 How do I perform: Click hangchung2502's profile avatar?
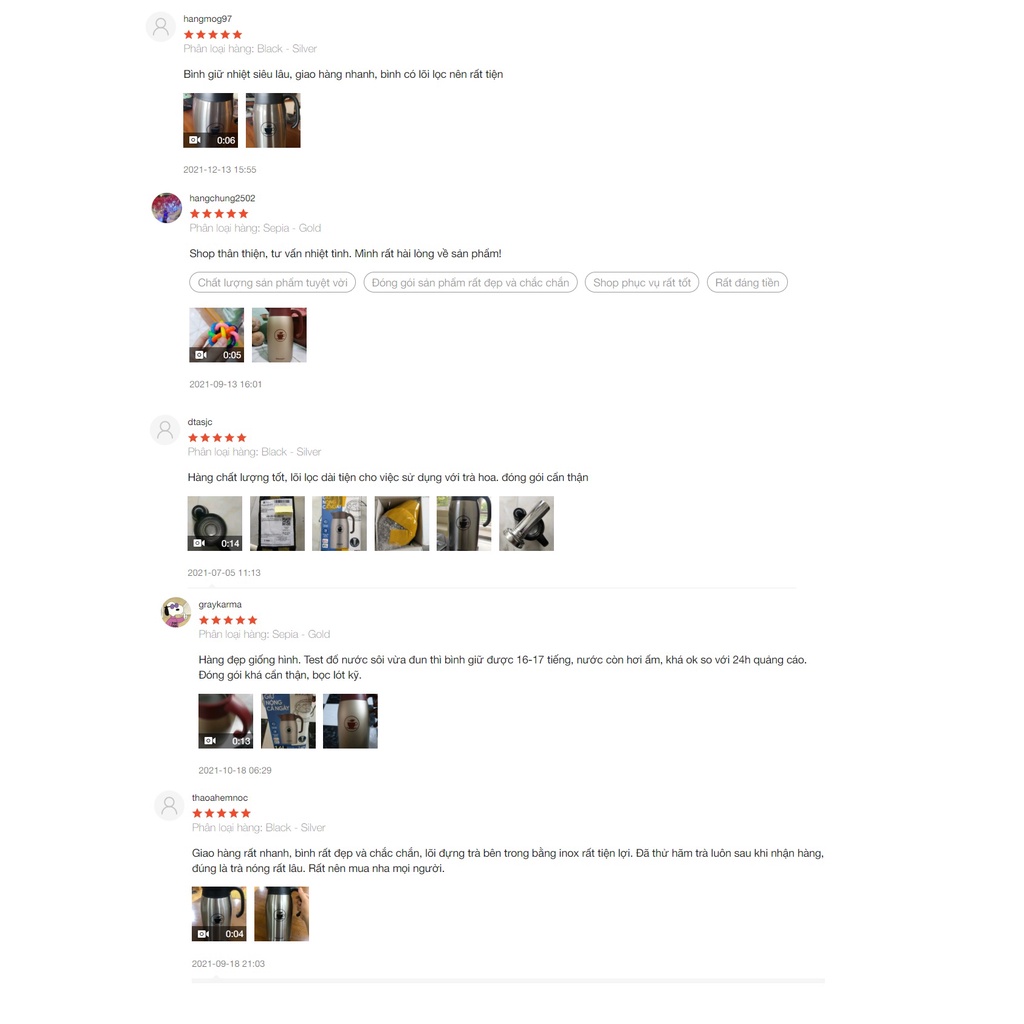pyautogui.click(x=167, y=208)
